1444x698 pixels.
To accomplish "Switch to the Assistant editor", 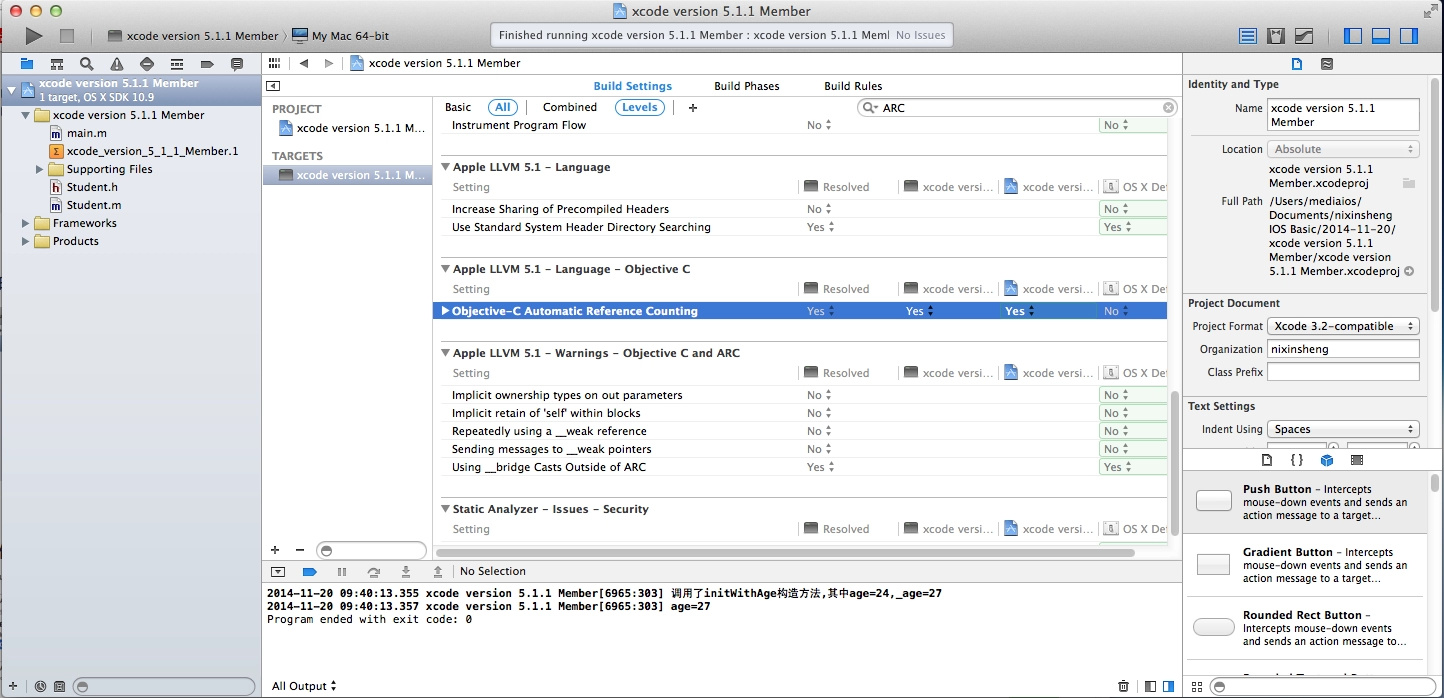I will pyautogui.click(x=1276, y=36).
